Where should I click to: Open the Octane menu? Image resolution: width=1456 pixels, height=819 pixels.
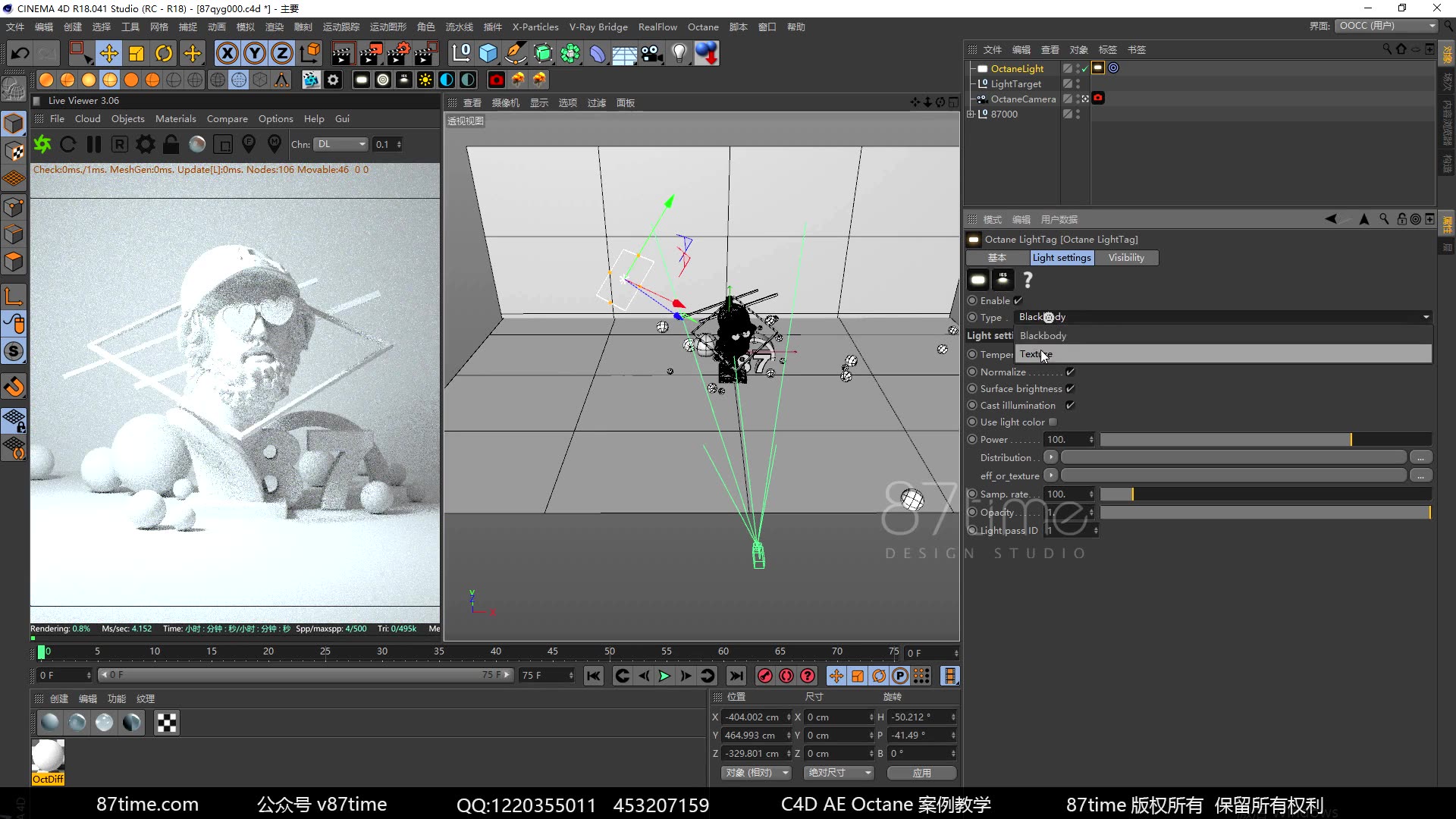pos(703,27)
